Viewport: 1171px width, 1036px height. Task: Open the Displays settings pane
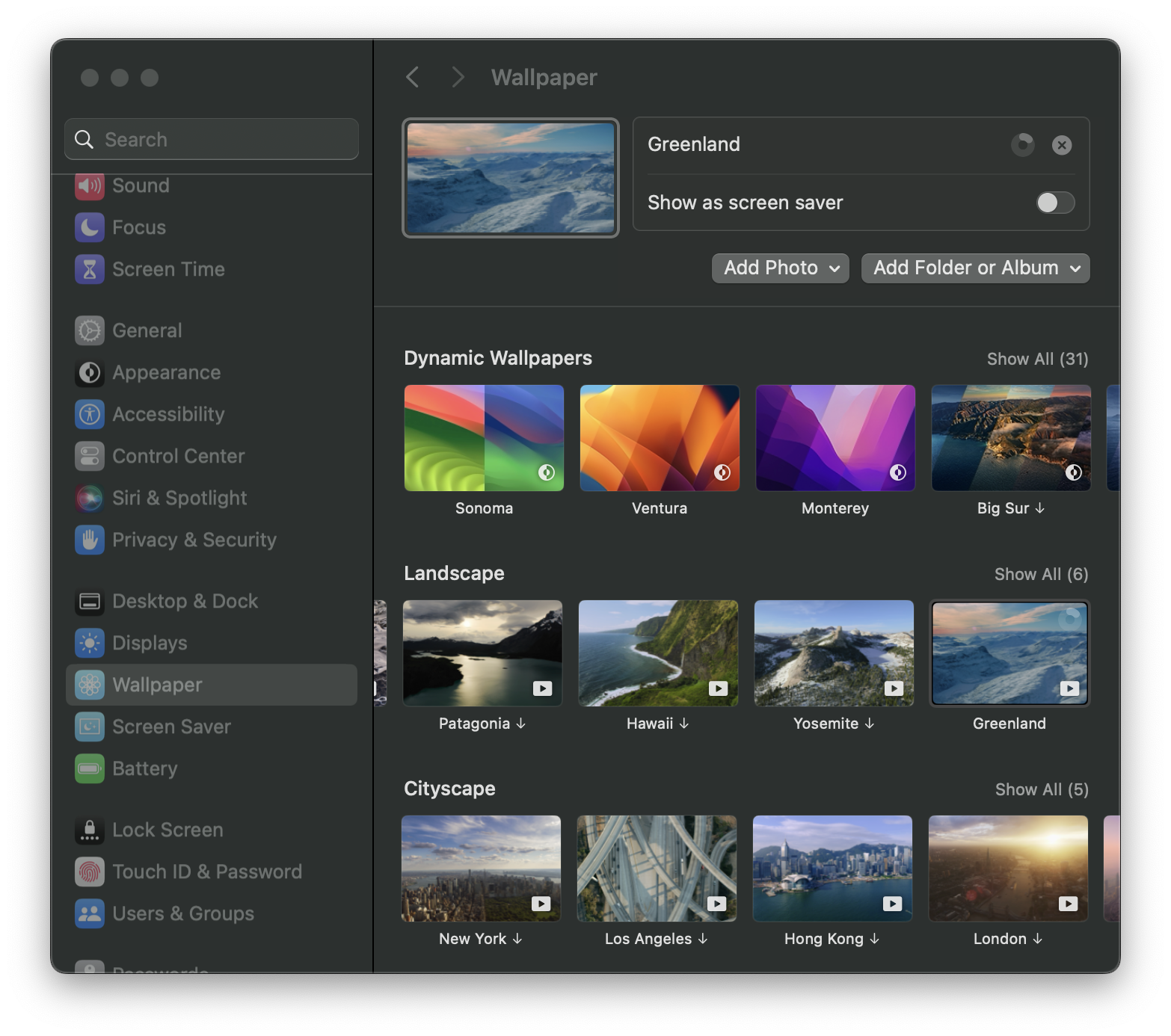click(x=212, y=643)
